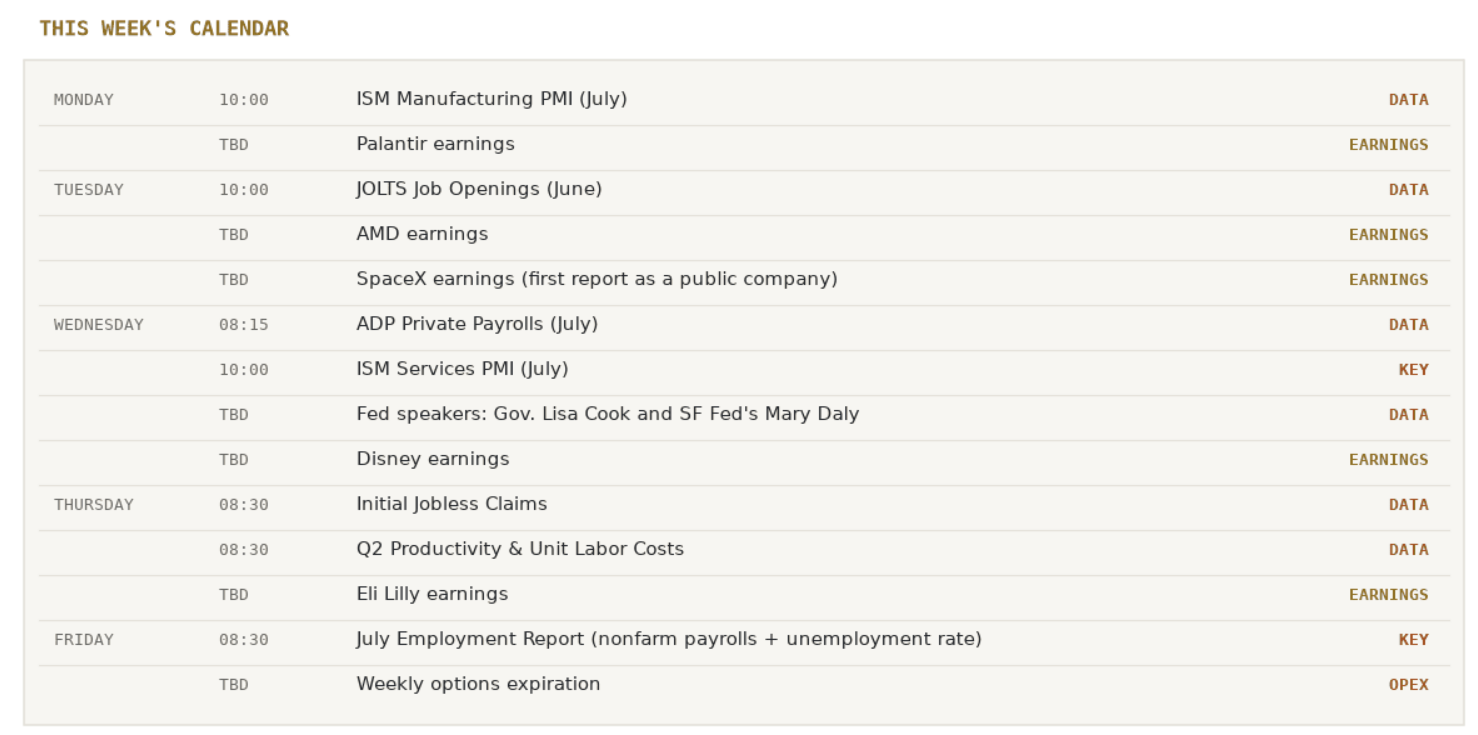The height and width of the screenshot is (735, 1478).
Task: Click the TBD time for Weekly options expiration
Action: (234, 685)
